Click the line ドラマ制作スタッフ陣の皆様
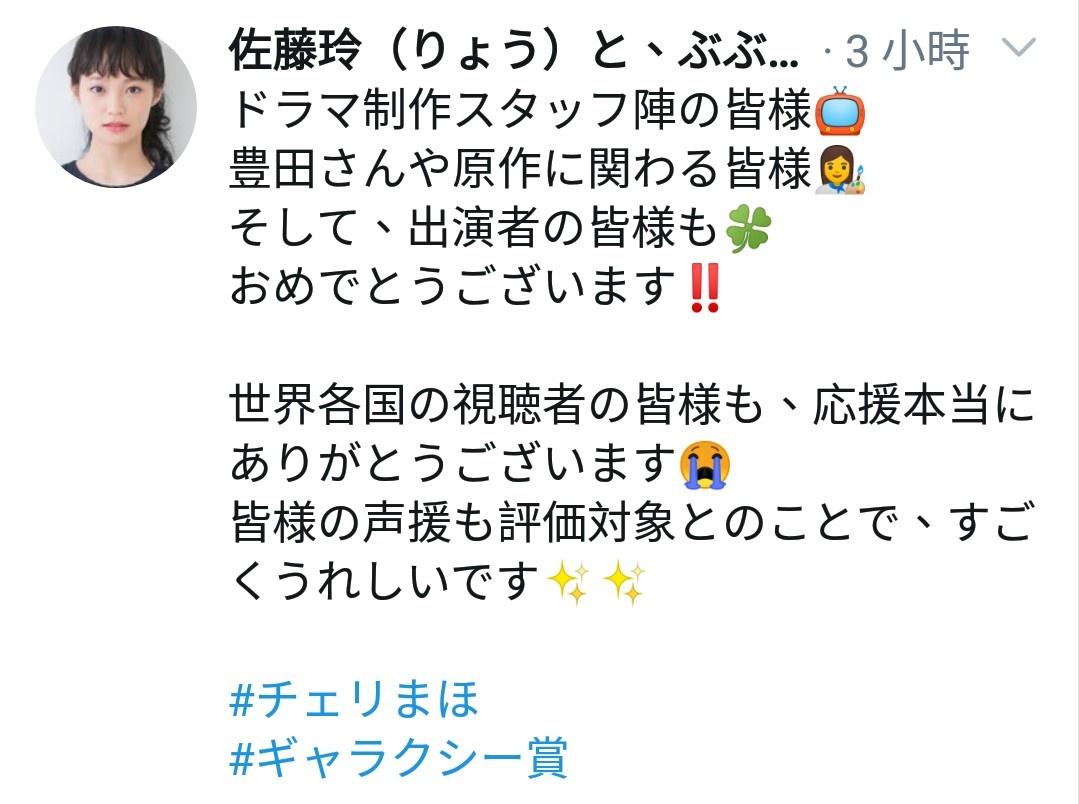Viewport: 1079px width, 804px height. click(521, 110)
